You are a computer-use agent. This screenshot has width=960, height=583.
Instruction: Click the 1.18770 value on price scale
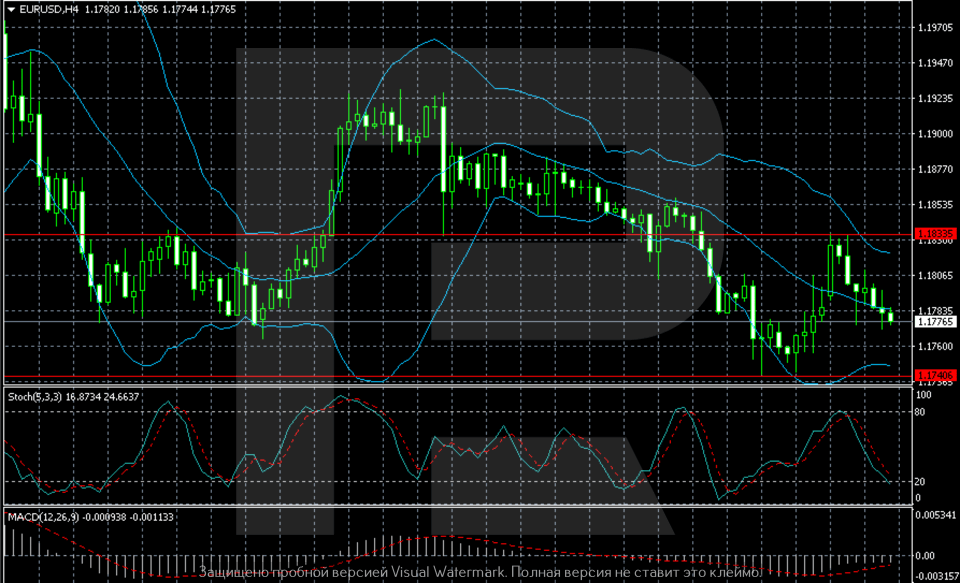click(936, 170)
